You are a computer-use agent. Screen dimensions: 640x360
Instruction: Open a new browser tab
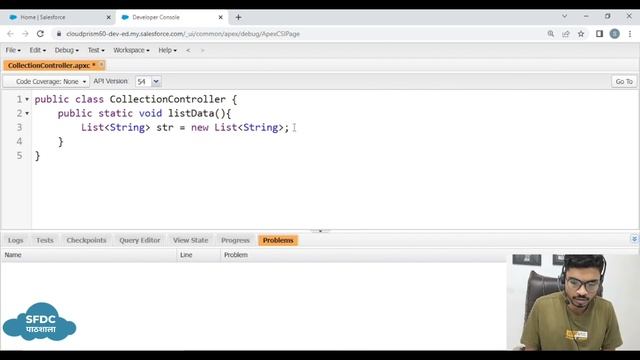238,17
